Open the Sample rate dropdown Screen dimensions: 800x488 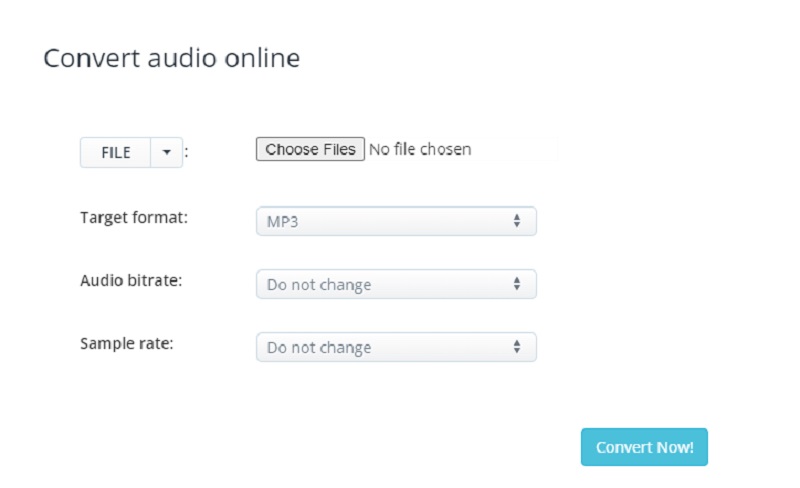[396, 347]
